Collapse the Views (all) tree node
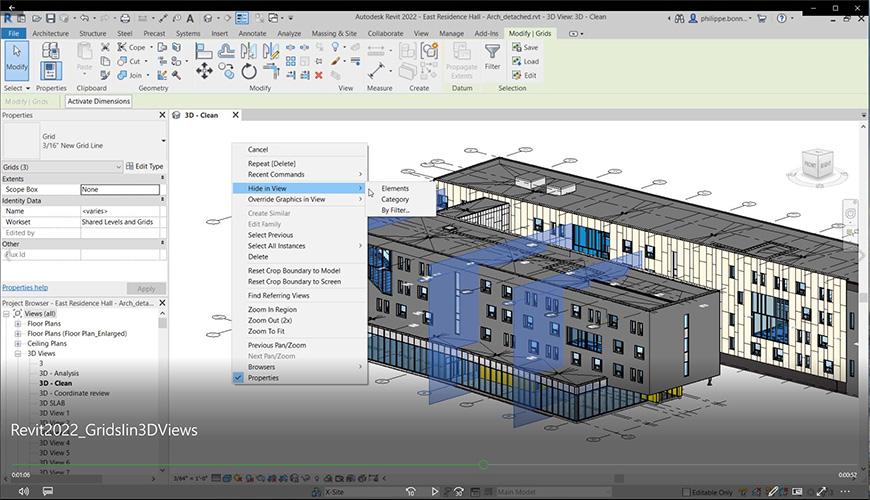870x500 pixels. (x=7, y=314)
